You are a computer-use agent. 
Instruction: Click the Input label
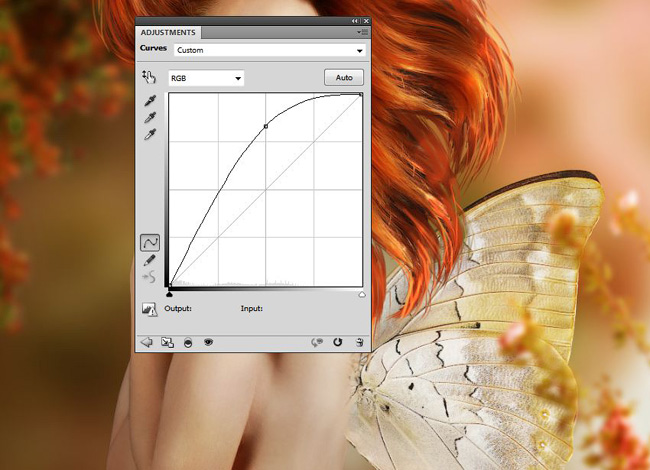pos(252,308)
